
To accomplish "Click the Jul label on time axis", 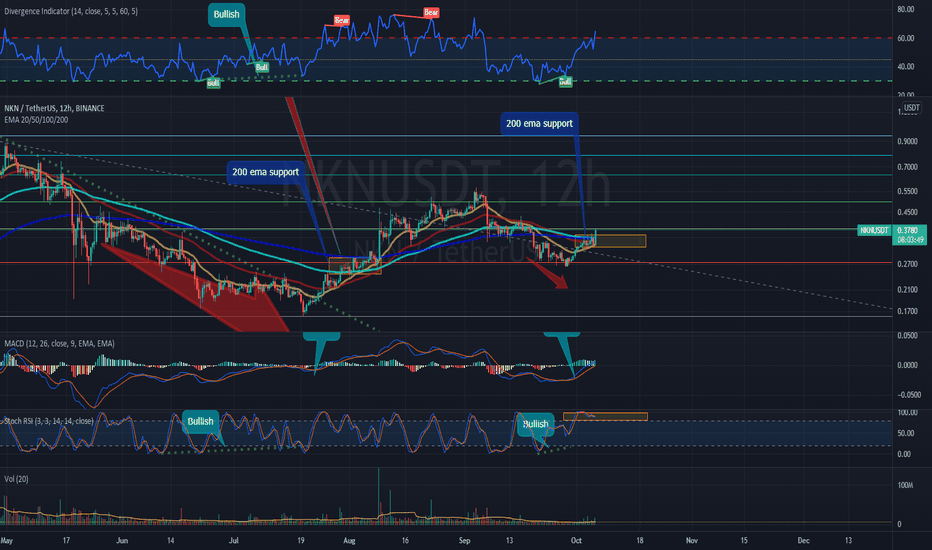I will pyautogui.click(x=234, y=540).
